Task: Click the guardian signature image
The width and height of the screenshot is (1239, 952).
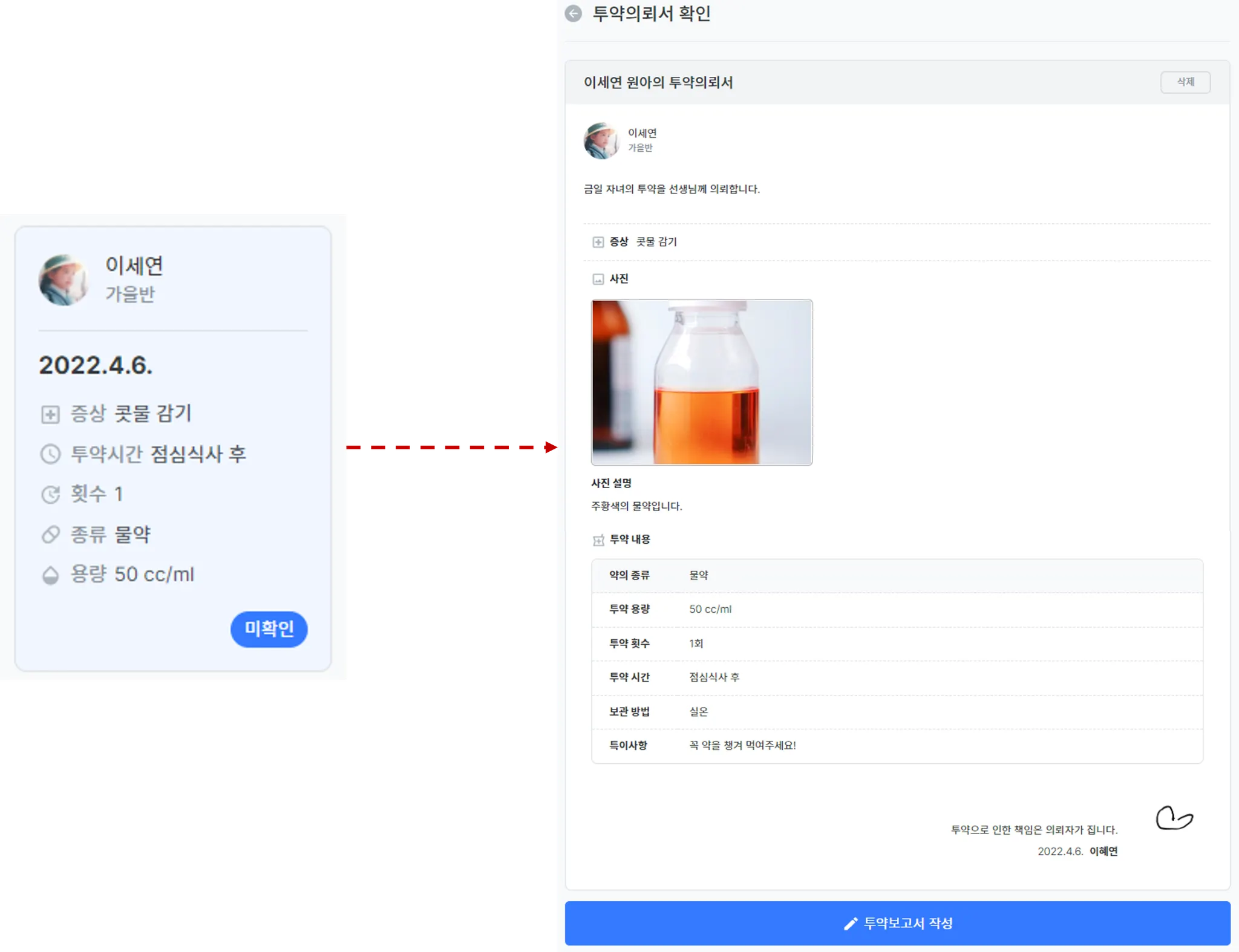Action: click(x=1174, y=818)
